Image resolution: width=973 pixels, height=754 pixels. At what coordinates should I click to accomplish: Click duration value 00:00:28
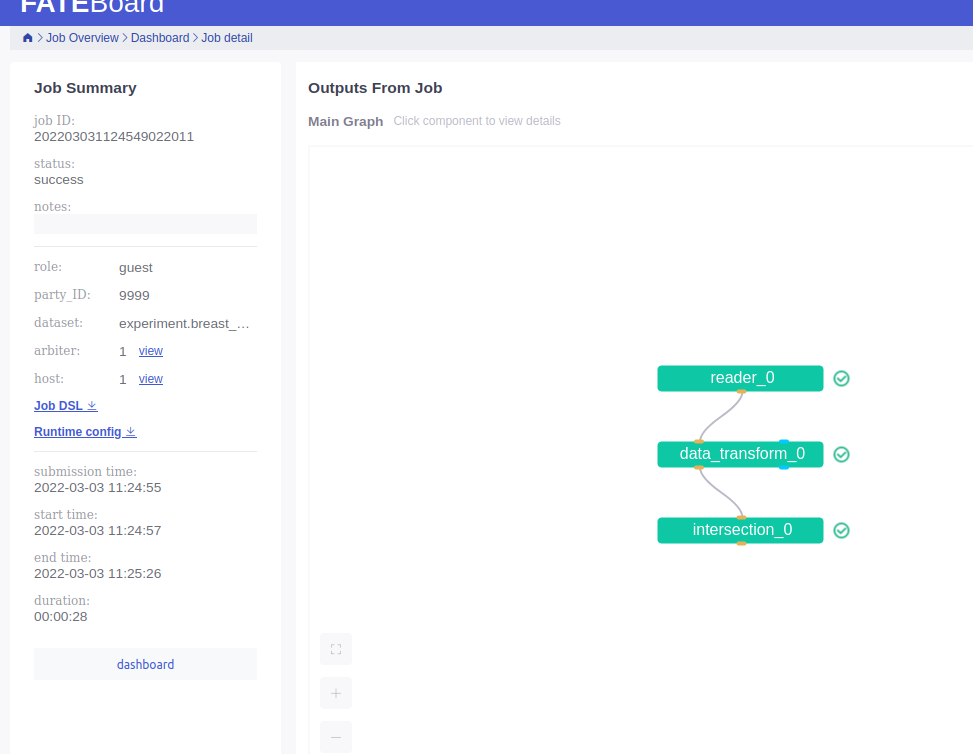point(61,617)
